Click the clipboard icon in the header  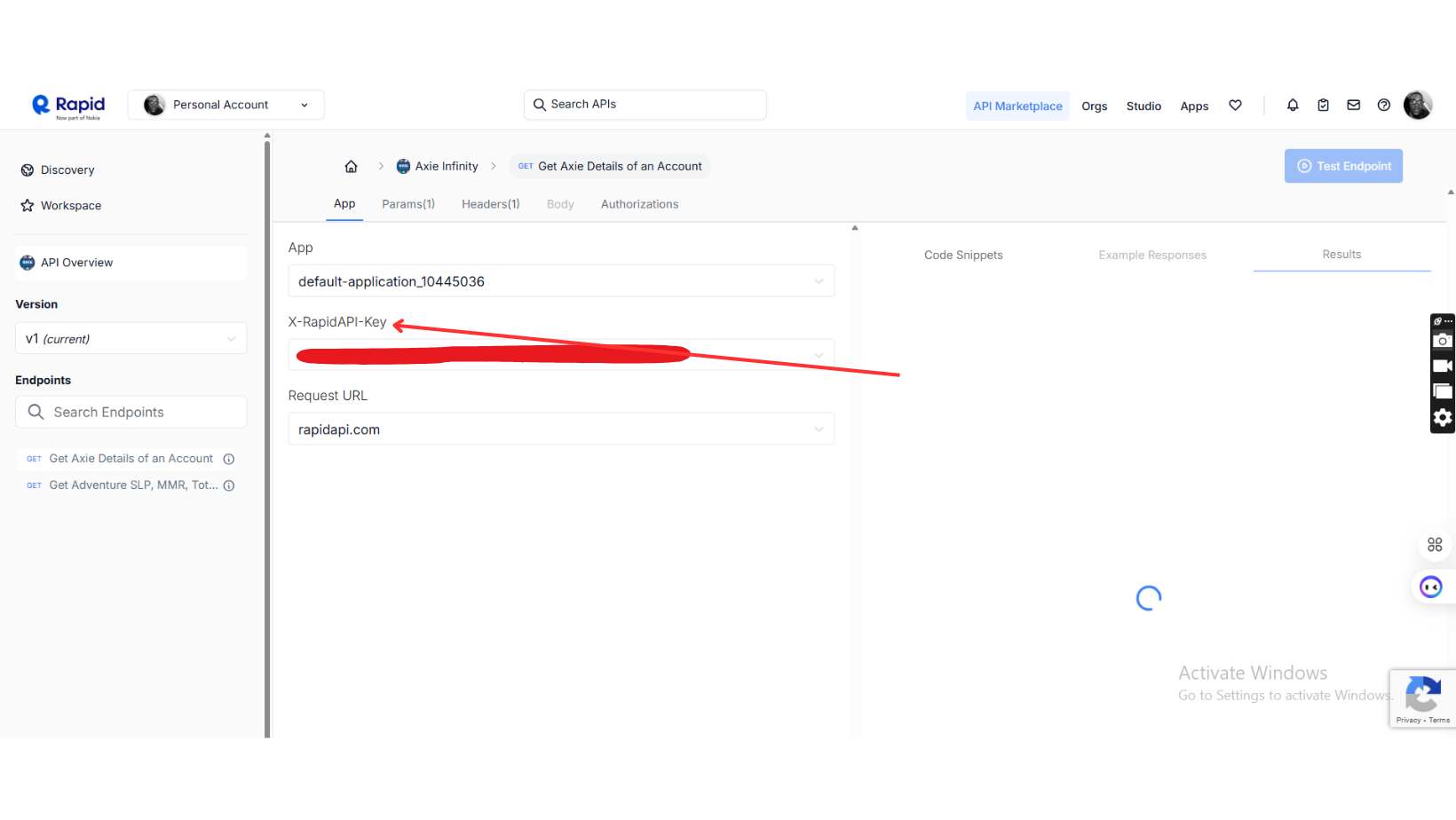point(1323,105)
